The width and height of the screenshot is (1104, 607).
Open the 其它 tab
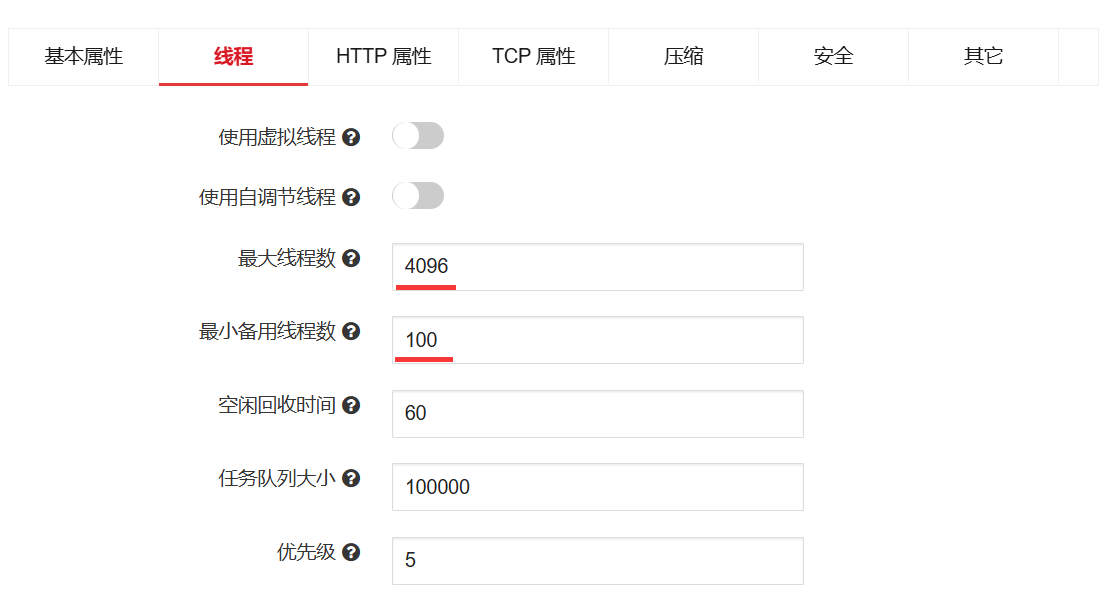pos(984,56)
